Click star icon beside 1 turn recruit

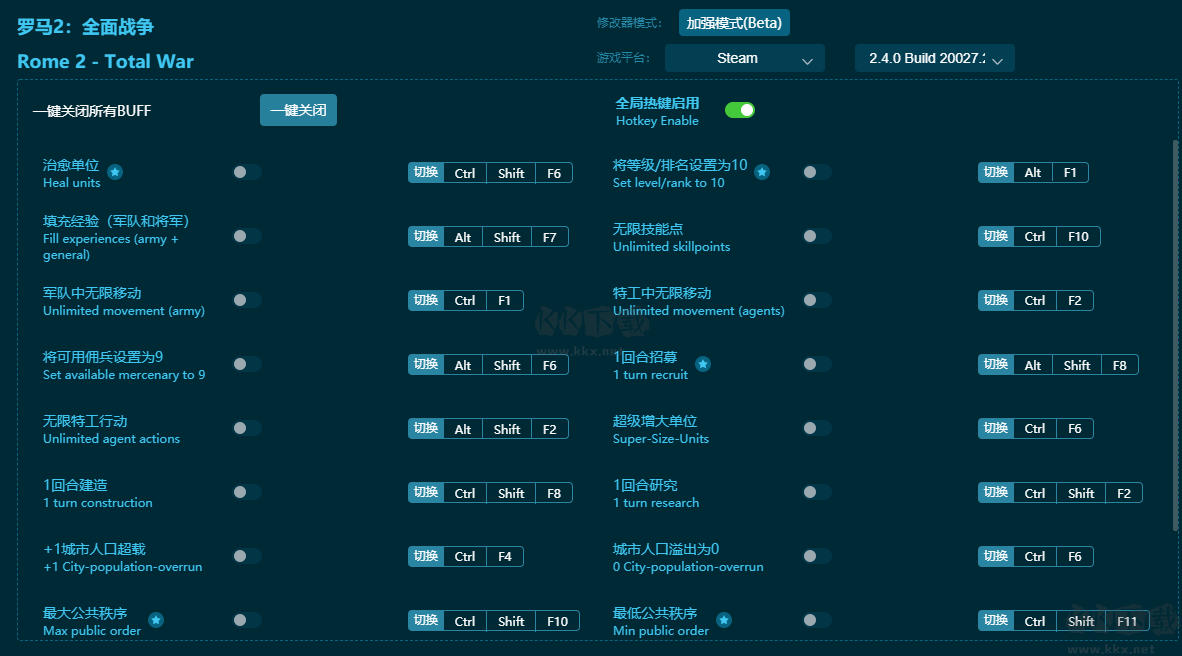(703, 364)
